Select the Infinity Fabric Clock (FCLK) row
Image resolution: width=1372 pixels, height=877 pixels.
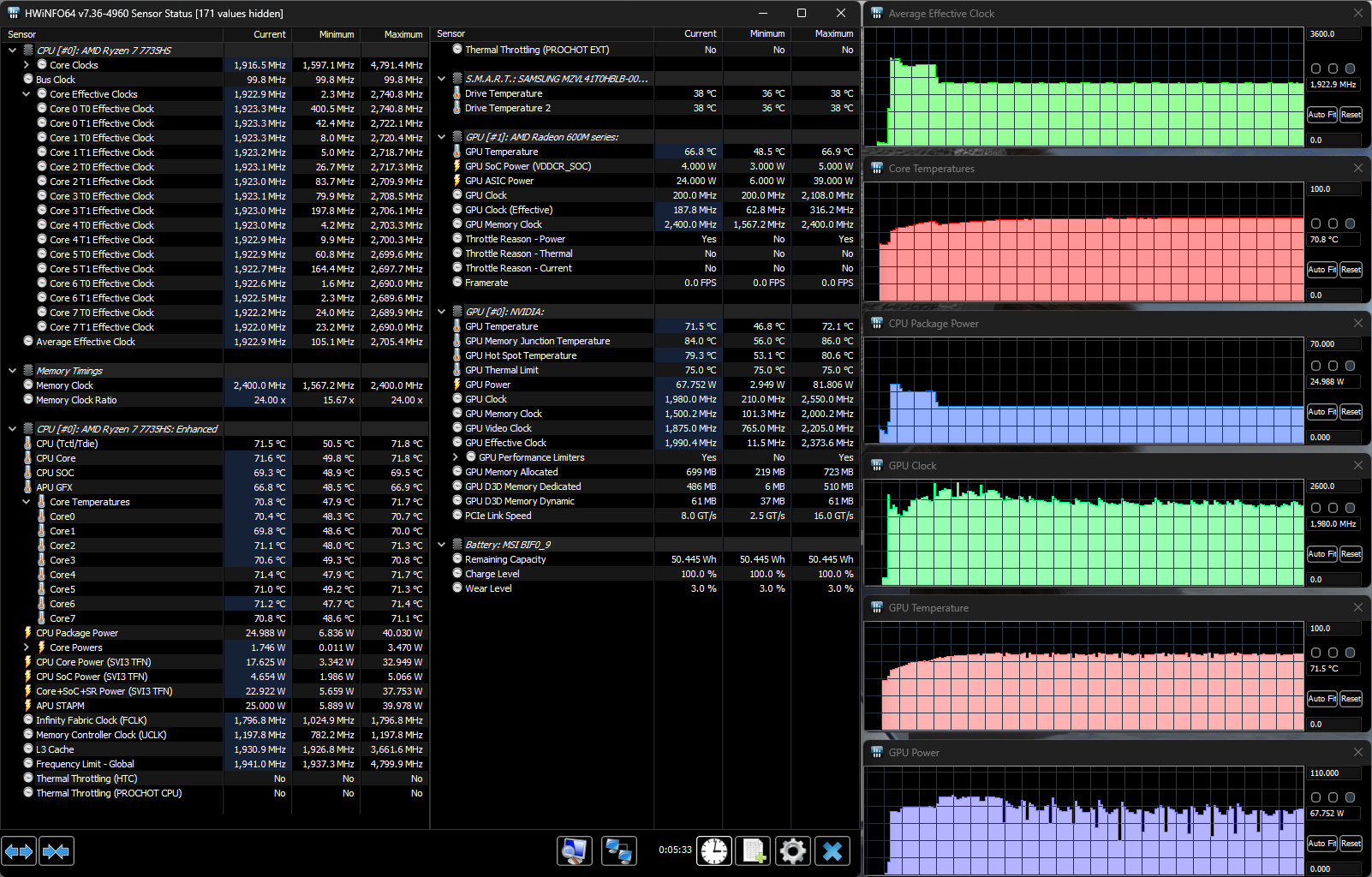[x=224, y=720]
